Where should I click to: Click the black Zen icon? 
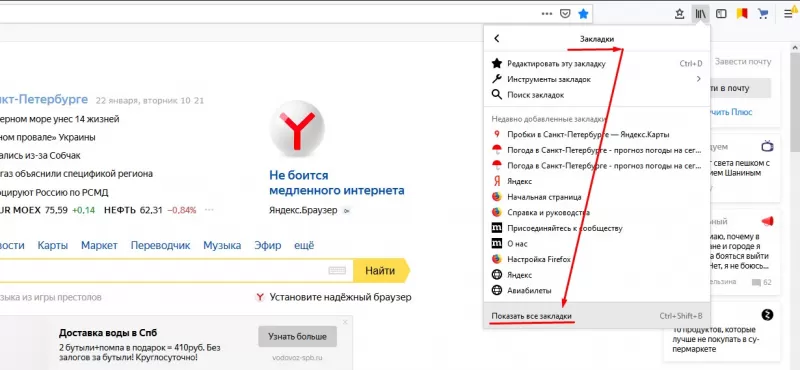[x=767, y=314]
